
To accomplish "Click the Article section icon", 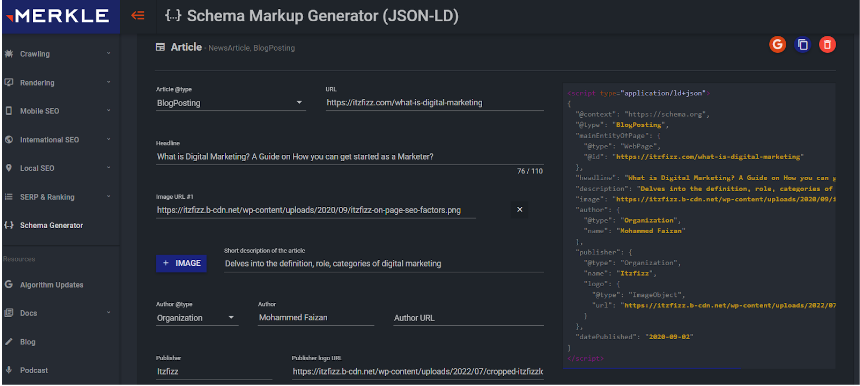I will (160, 48).
